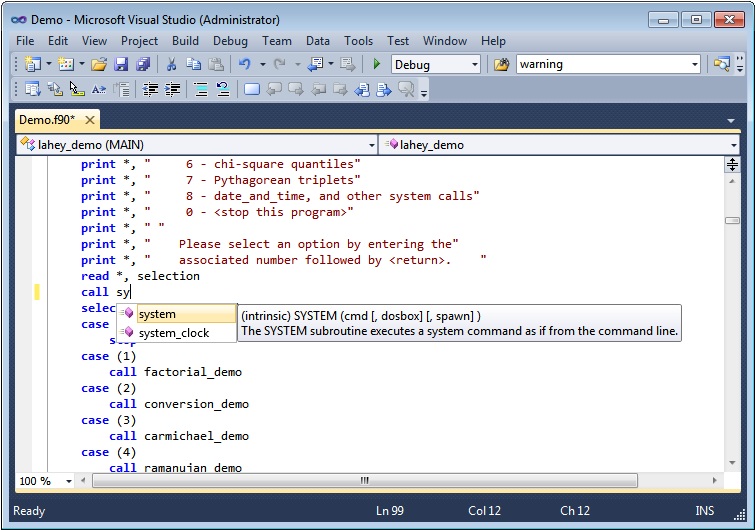Undo the last edit with blue arrow

click(x=245, y=64)
